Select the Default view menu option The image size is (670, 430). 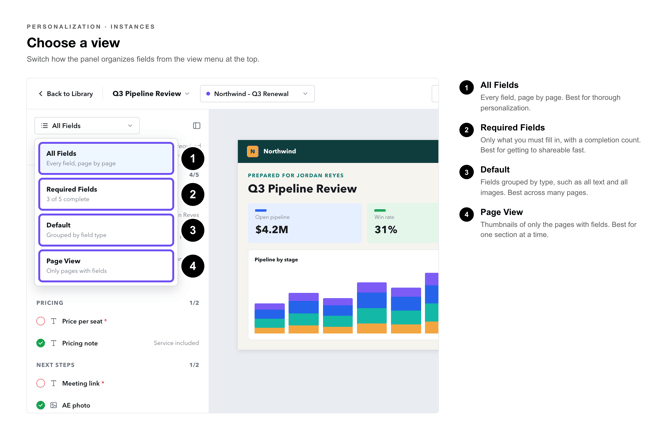[106, 230]
